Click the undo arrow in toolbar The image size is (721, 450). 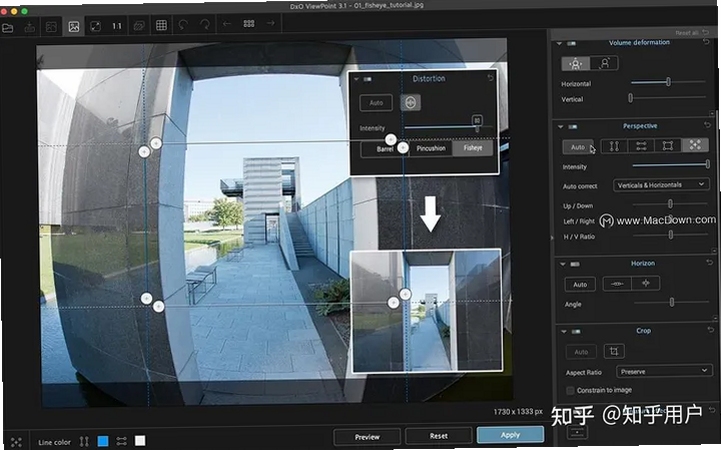tap(183, 24)
